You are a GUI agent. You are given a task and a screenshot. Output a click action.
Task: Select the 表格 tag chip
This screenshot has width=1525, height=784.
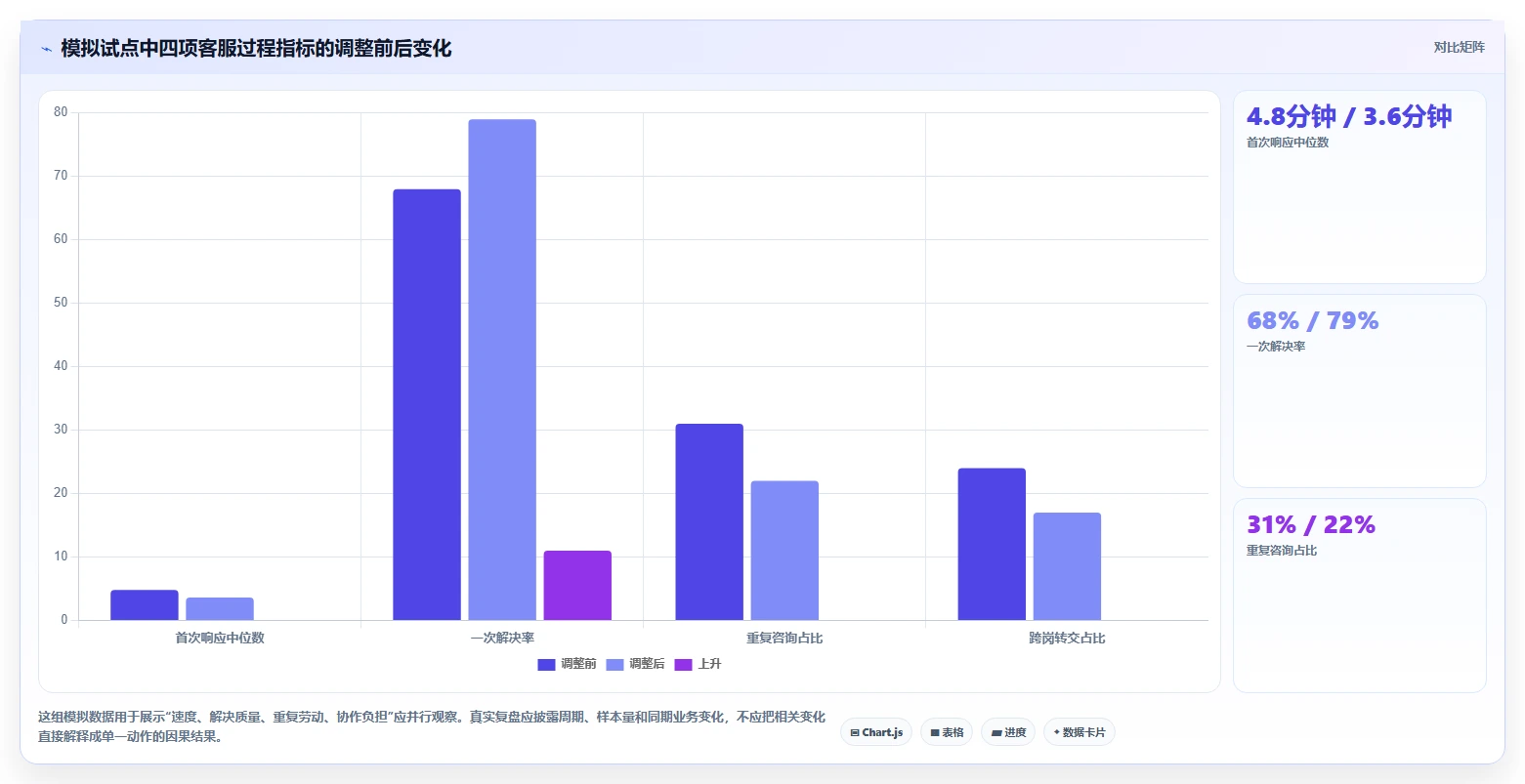click(947, 732)
